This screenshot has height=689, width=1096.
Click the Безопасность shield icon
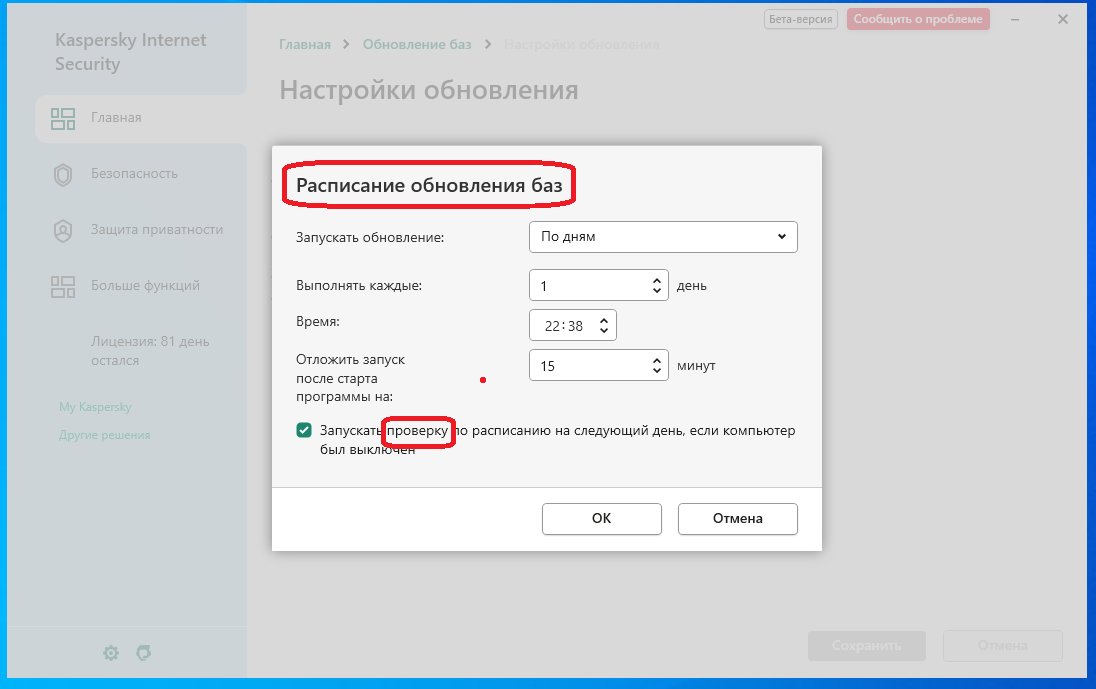63,175
